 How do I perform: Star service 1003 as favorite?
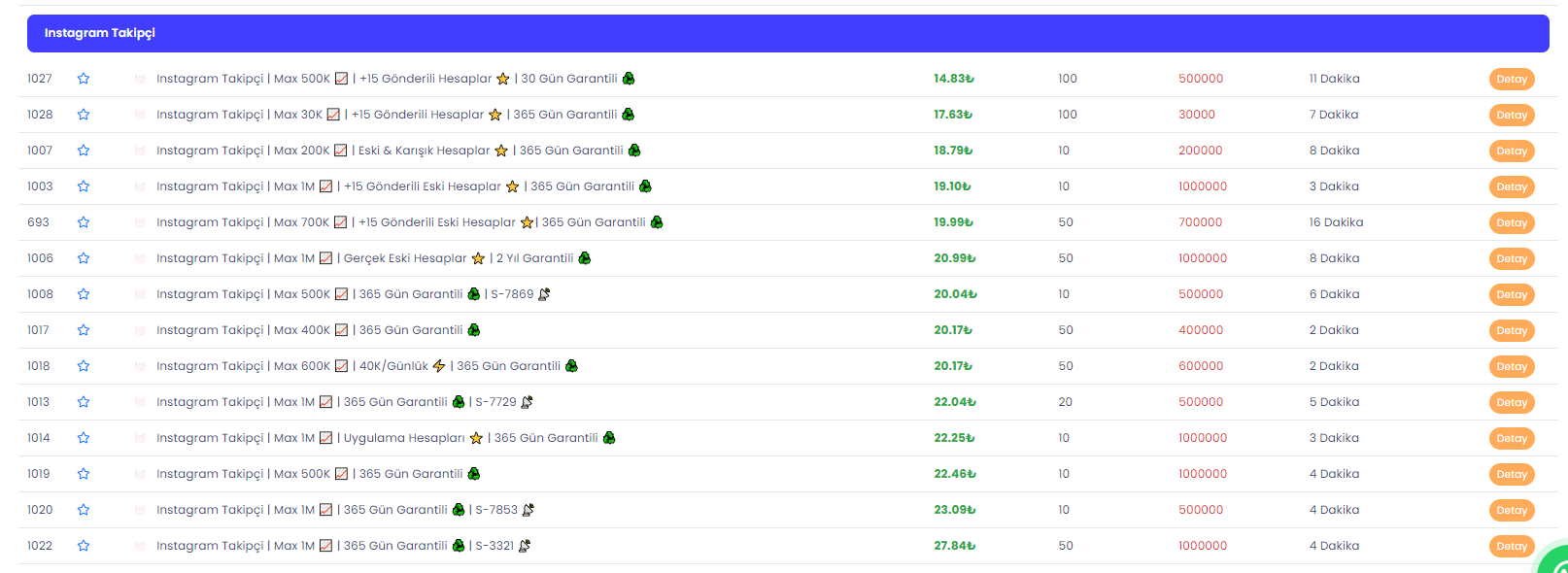pyautogui.click(x=84, y=186)
